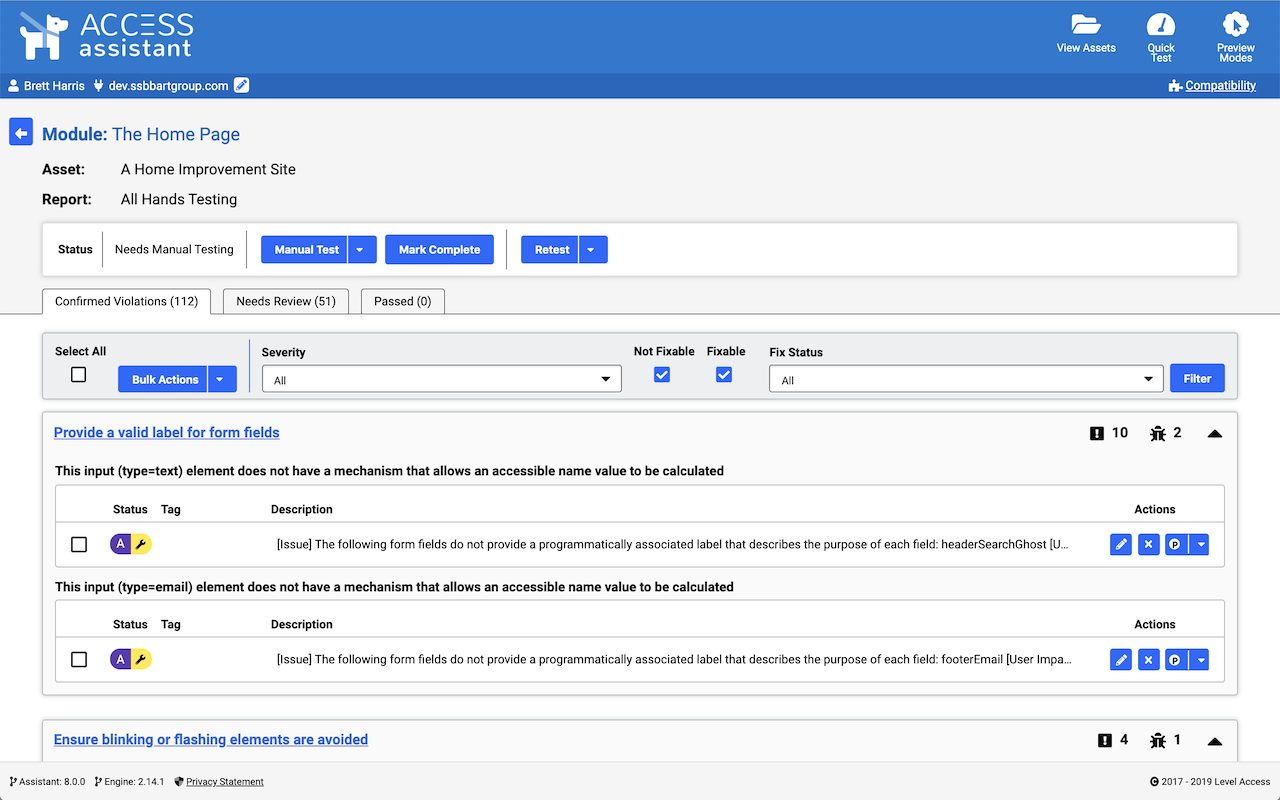The image size is (1280, 800).
Task: Edit the dev.ssbbartgroup.com domain with the pencil icon
Action: pyautogui.click(x=241, y=85)
